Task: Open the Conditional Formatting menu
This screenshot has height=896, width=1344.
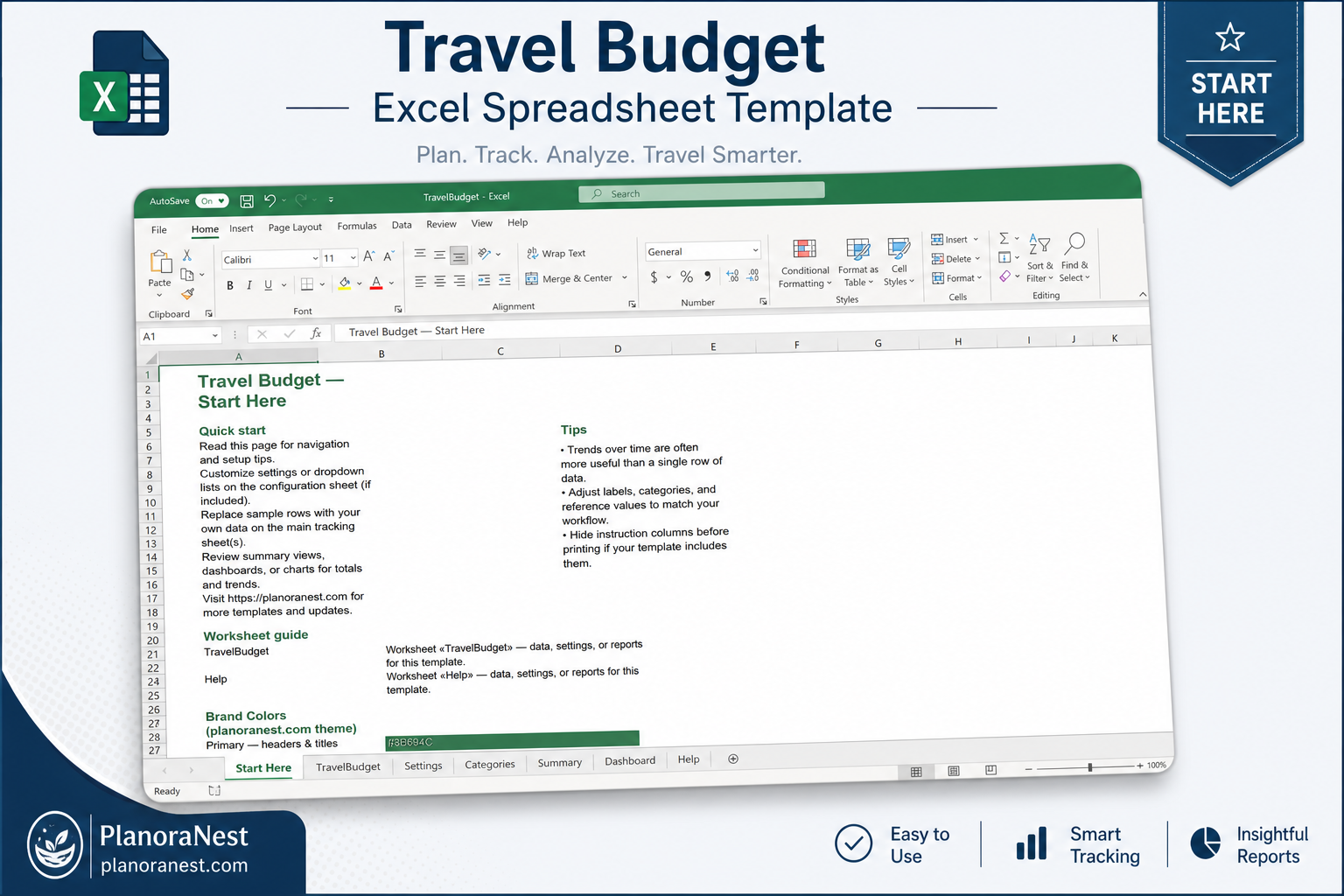Action: pyautogui.click(x=805, y=262)
